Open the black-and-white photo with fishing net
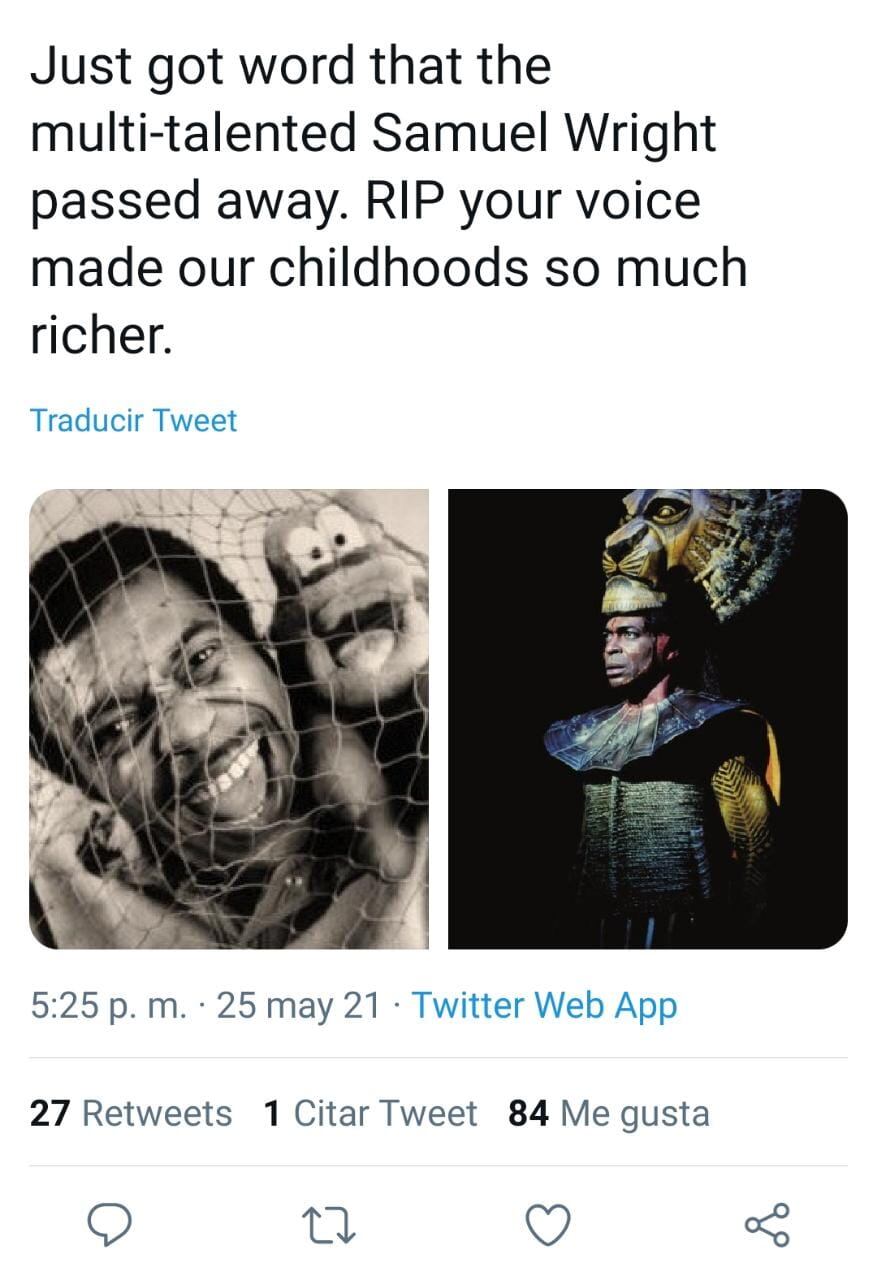Viewport: 877px width, 1280px height. tap(229, 718)
